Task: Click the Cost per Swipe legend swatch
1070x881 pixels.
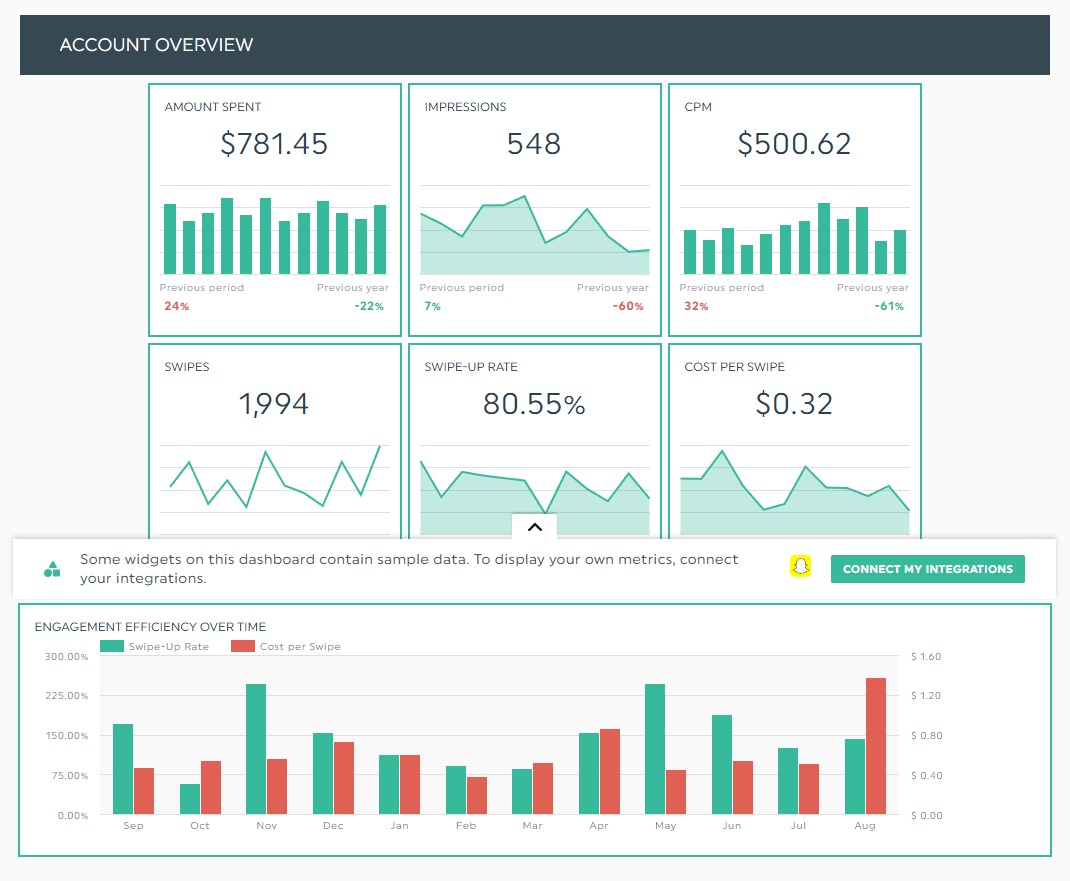Action: pyautogui.click(x=243, y=646)
